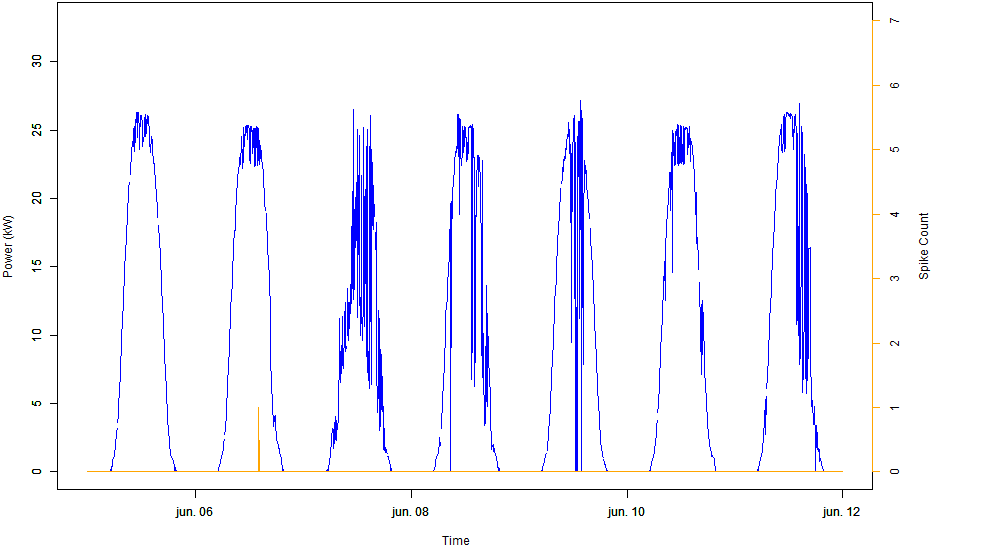The image size is (988, 546).
Task: Click the 'jun. 06' x-axis label
Action: (x=195, y=511)
